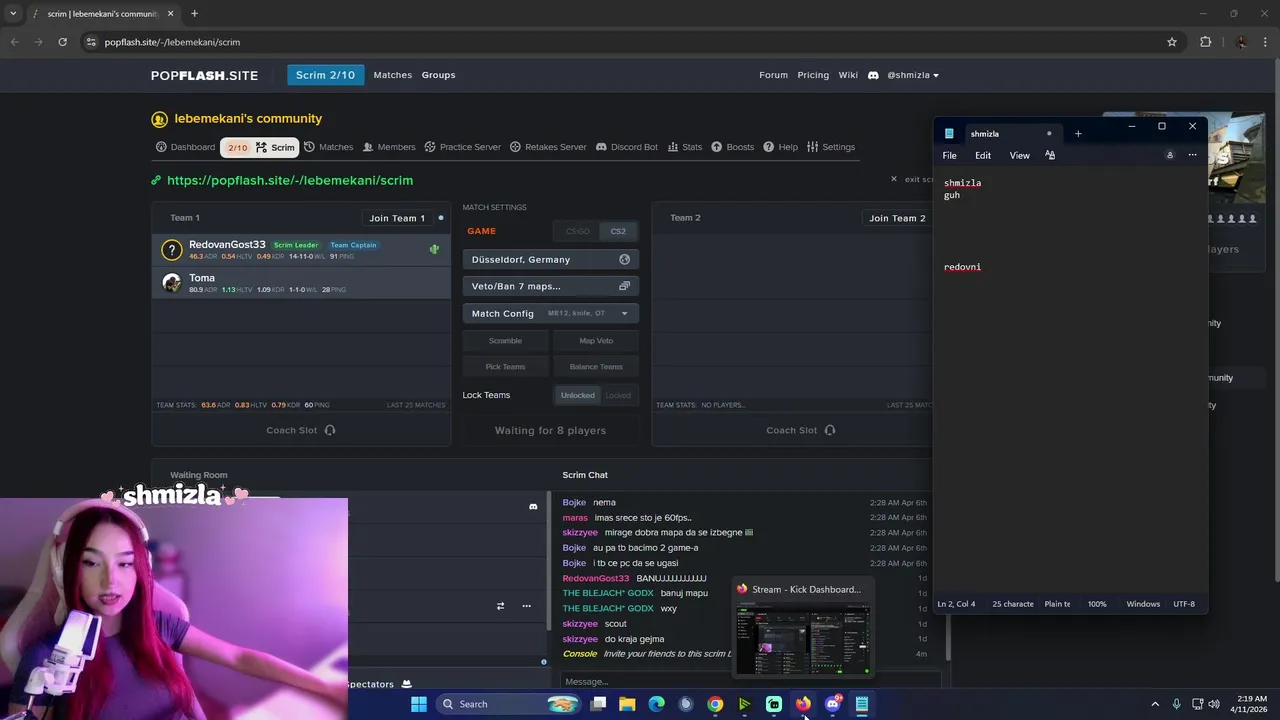Open Veto/Ban 7 maps selector
Image resolution: width=1280 pixels, height=720 pixels.
(551, 286)
